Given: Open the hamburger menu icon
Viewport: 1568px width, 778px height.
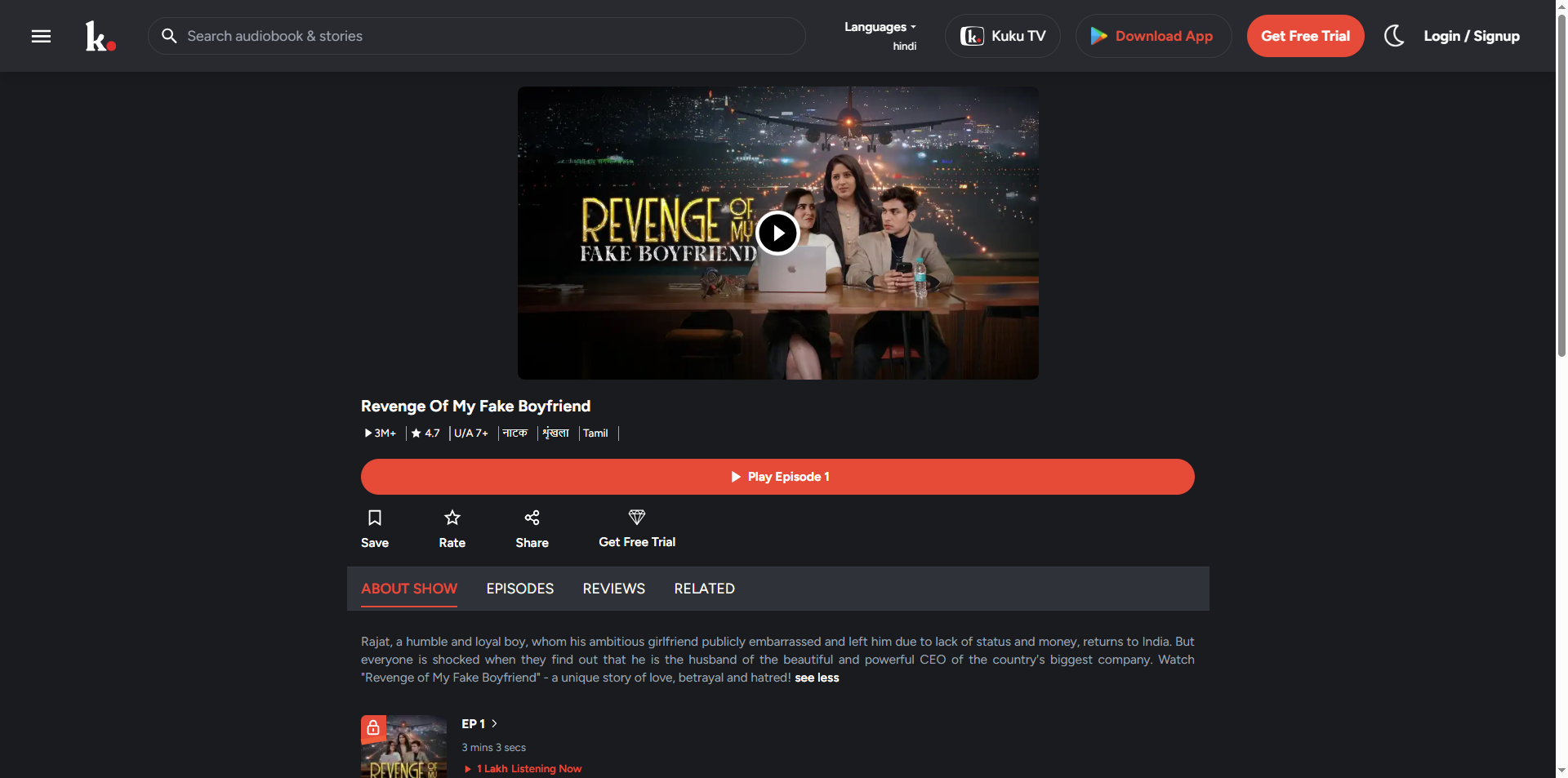Looking at the screenshot, I should [41, 36].
